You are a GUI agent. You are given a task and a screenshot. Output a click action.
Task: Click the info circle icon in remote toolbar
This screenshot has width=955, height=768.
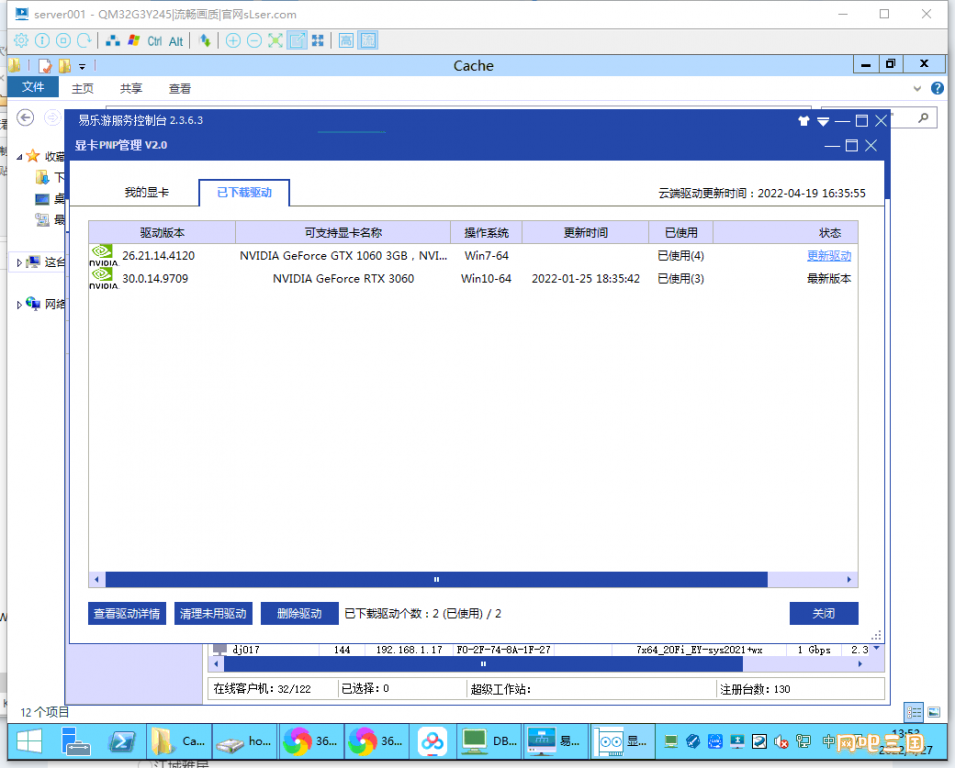(x=42, y=41)
